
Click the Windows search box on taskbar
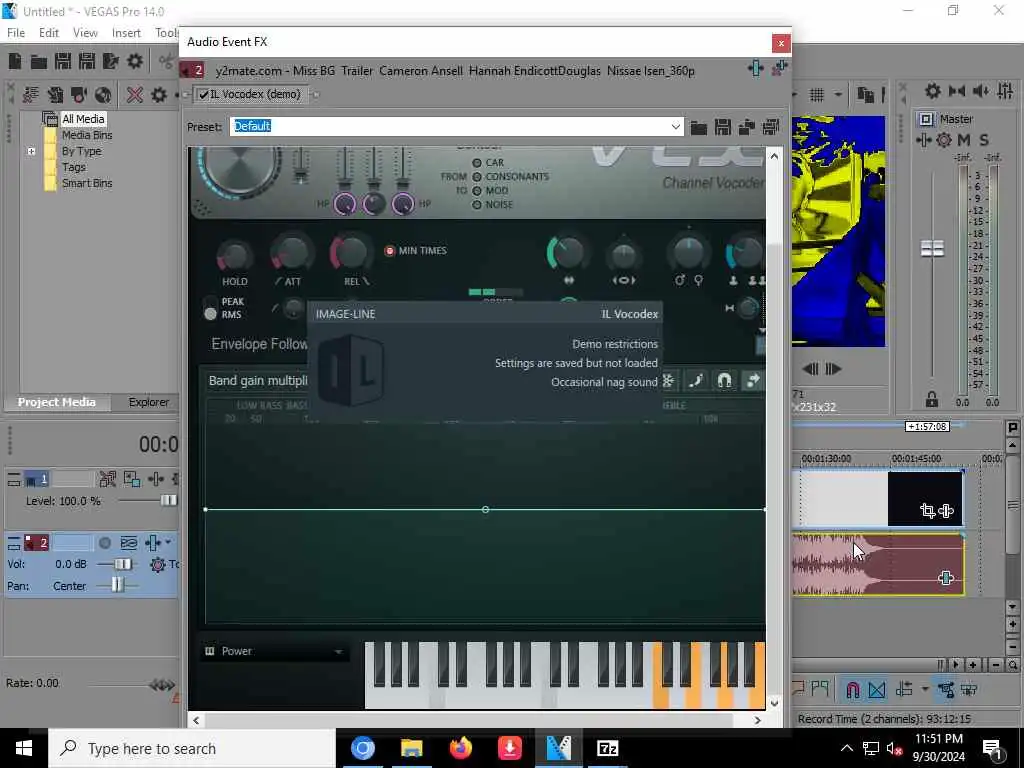point(191,748)
